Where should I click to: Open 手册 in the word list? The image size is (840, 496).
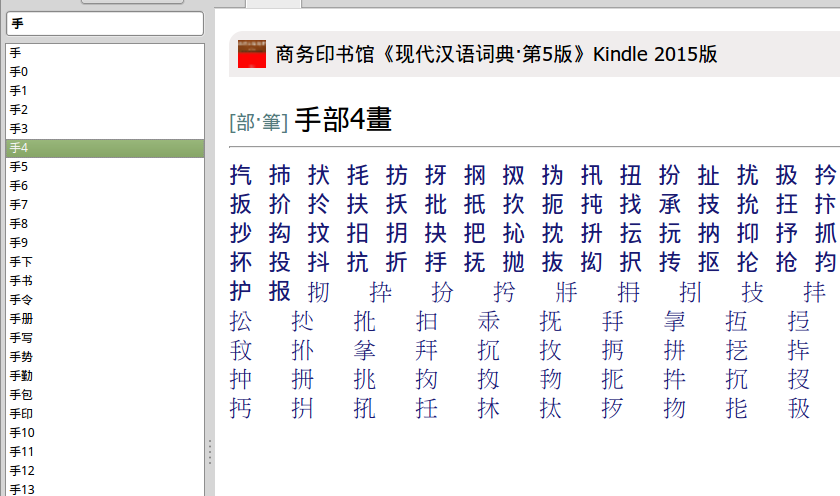pos(105,319)
